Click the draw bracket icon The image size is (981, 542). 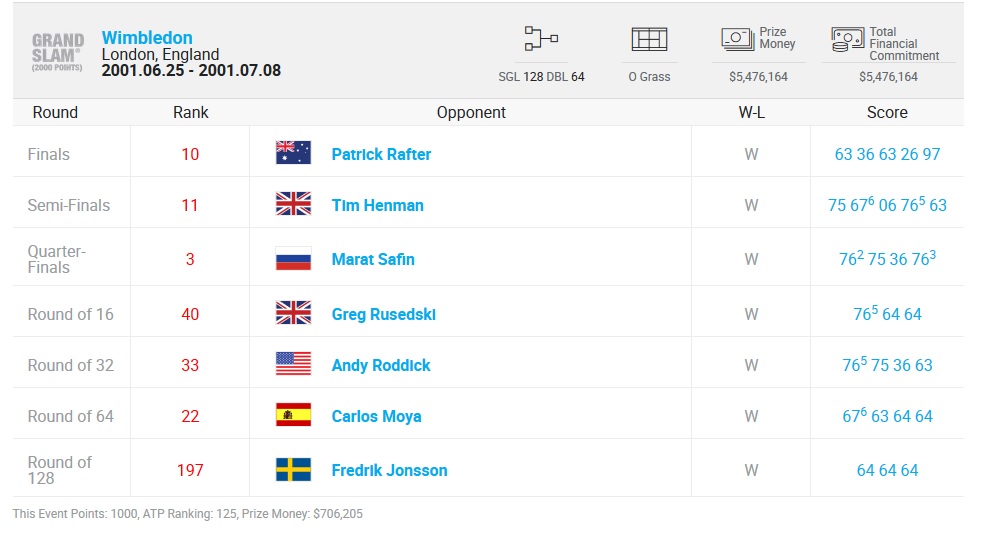[x=541, y=39]
